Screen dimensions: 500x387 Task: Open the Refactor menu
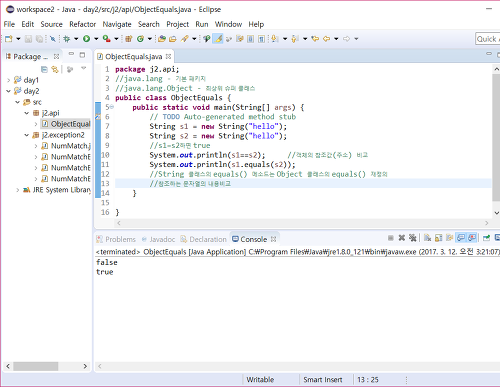pyautogui.click(x=83, y=24)
